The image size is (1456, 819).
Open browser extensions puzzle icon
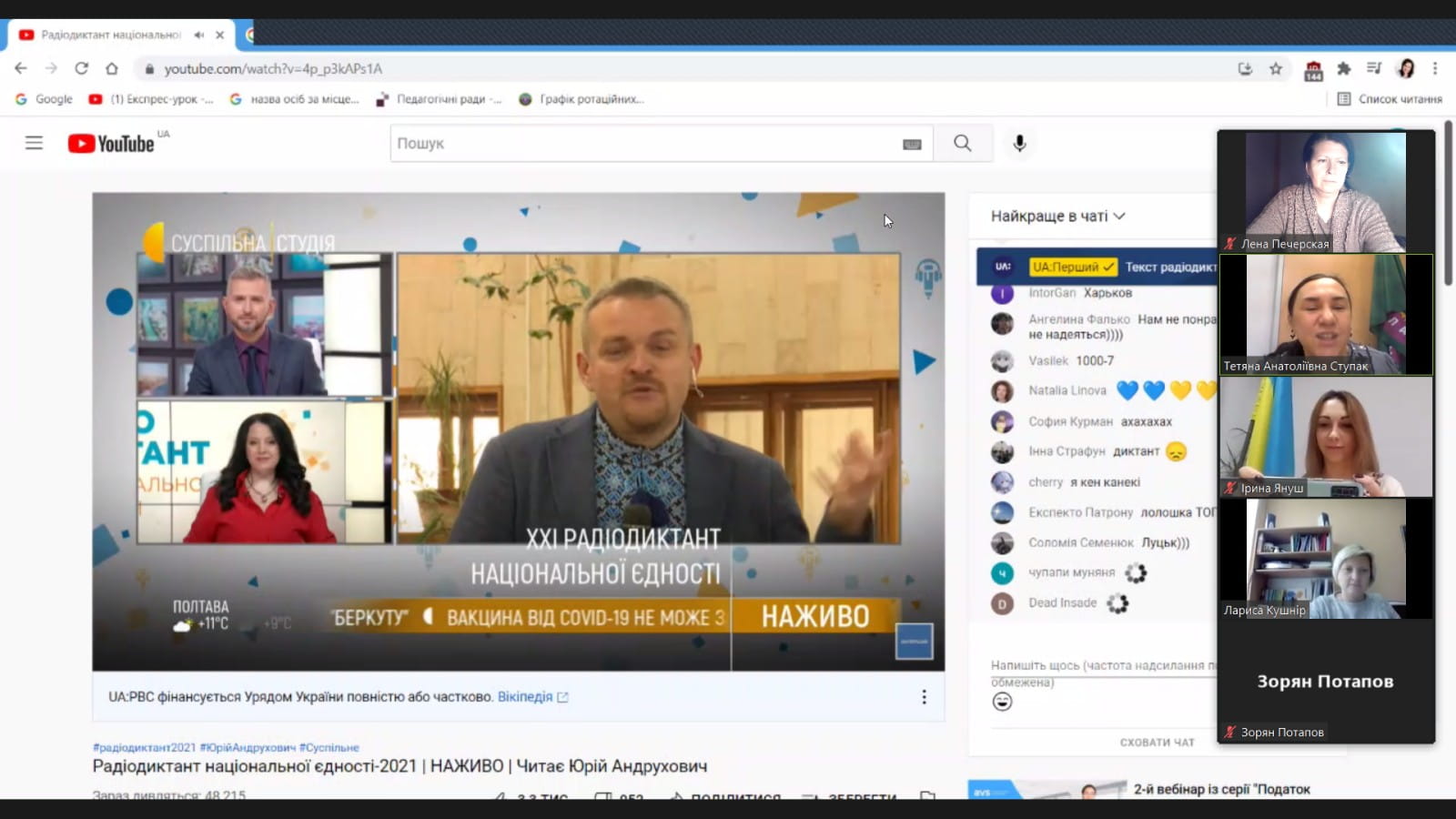point(1344,68)
